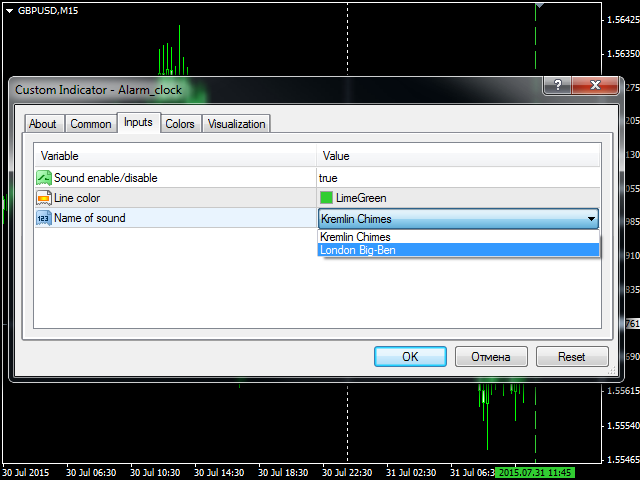Click the LimeGreen color swatch

[x=326, y=198]
